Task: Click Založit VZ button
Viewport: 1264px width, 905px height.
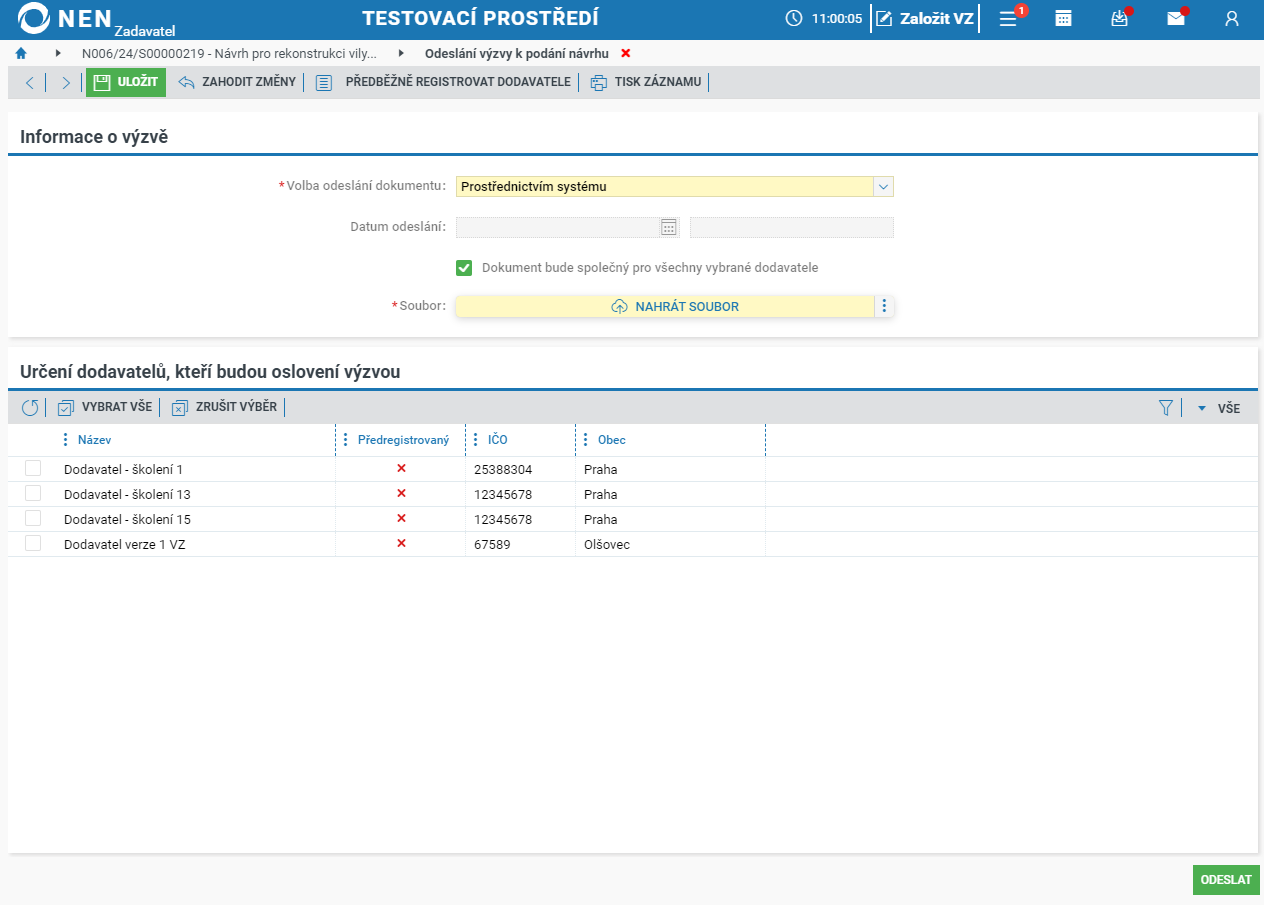Action: click(x=924, y=18)
